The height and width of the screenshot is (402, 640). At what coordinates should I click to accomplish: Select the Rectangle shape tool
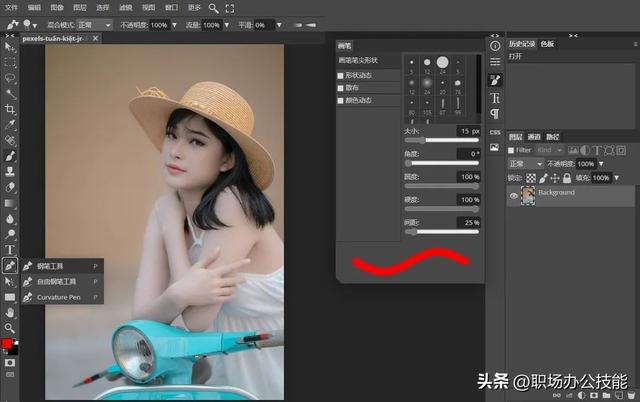[x=10, y=297]
